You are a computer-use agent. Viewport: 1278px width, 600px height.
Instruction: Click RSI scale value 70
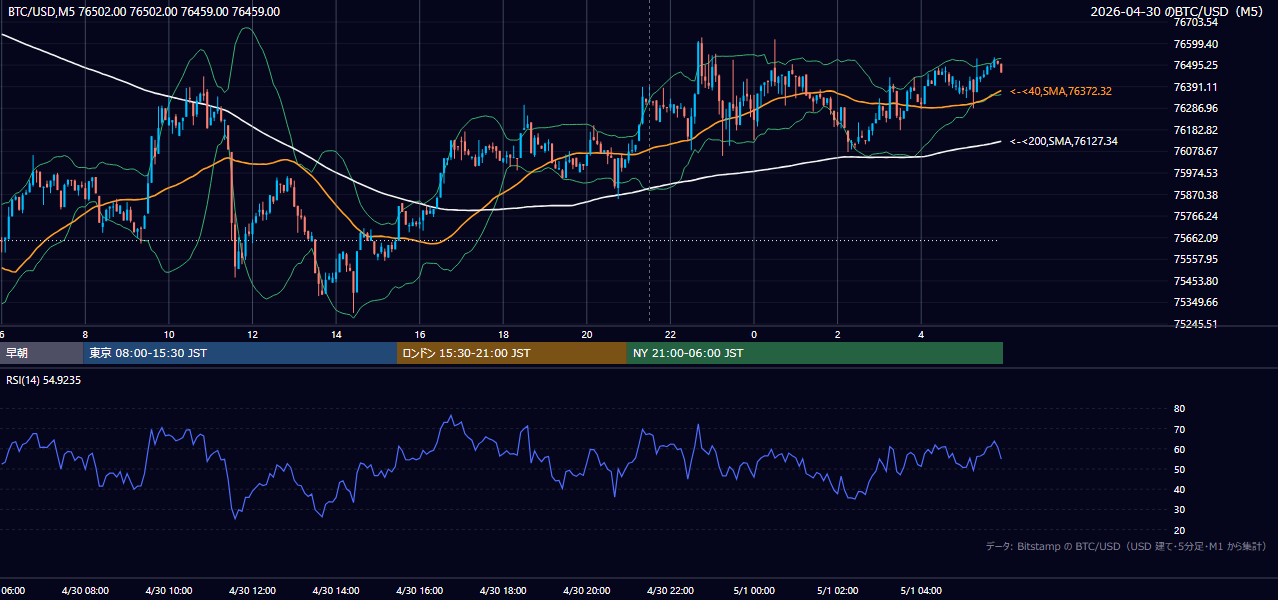[1179, 429]
